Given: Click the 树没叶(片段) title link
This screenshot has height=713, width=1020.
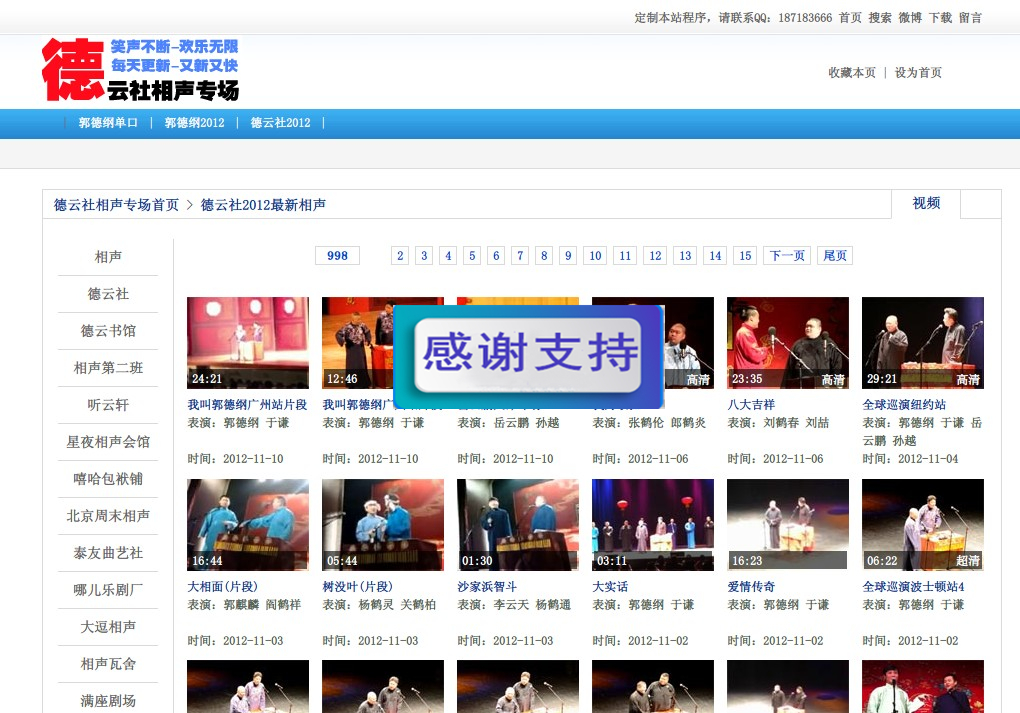Looking at the screenshot, I should [358, 587].
